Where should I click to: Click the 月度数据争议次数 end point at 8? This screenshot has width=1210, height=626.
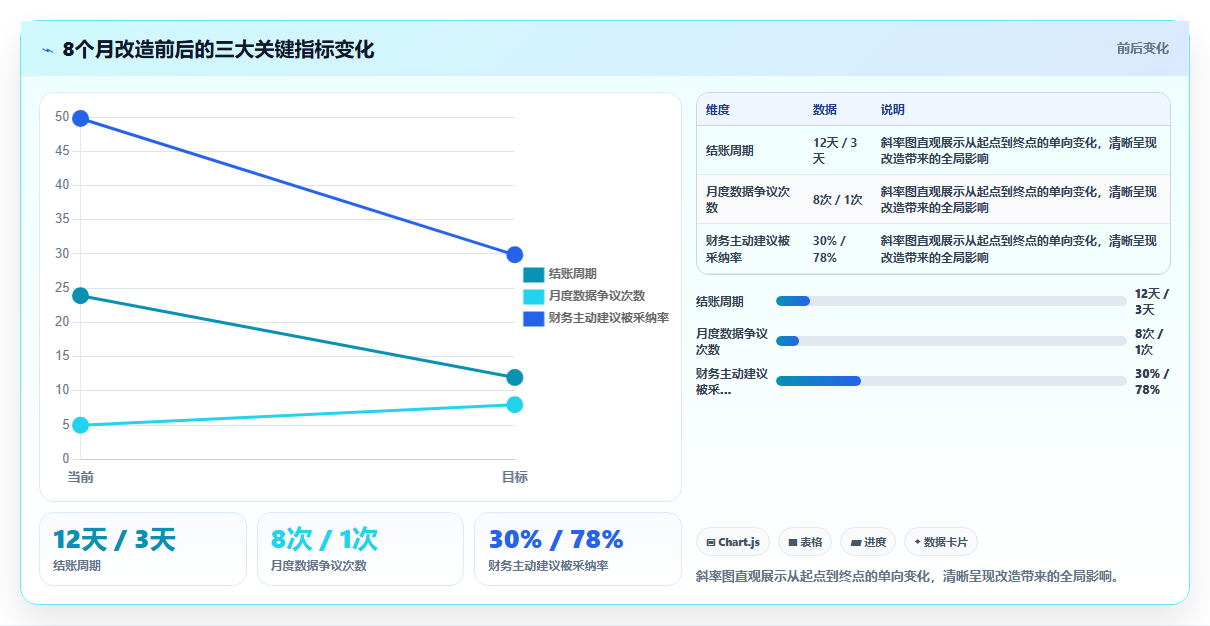click(x=515, y=404)
